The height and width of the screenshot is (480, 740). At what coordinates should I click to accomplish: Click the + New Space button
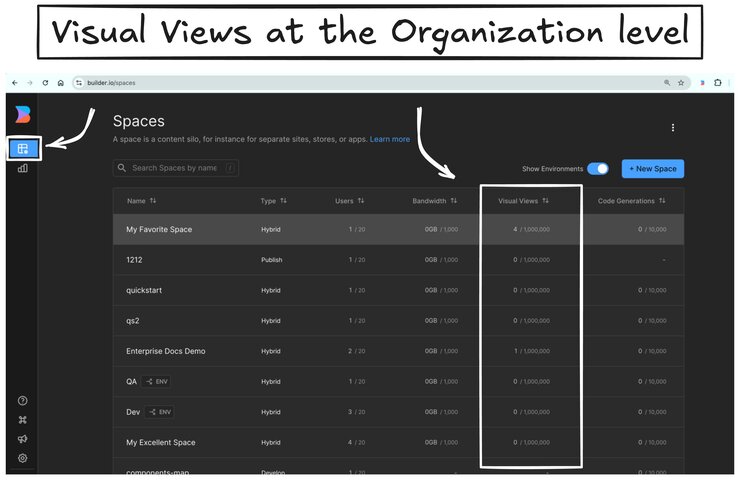[x=652, y=169]
